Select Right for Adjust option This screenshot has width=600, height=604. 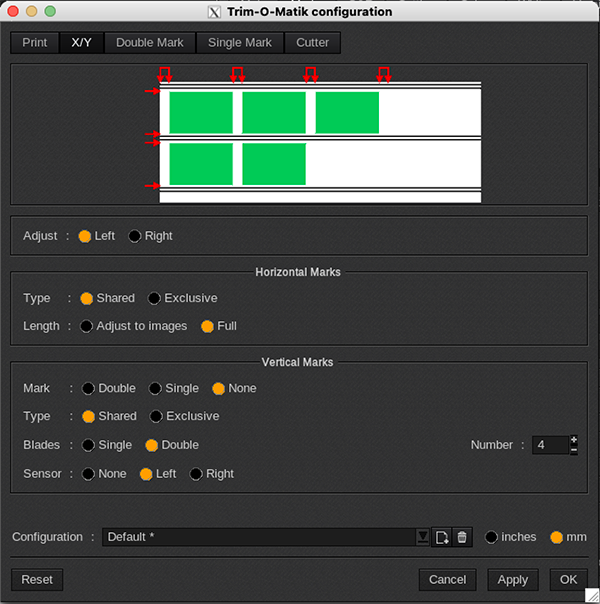135,236
